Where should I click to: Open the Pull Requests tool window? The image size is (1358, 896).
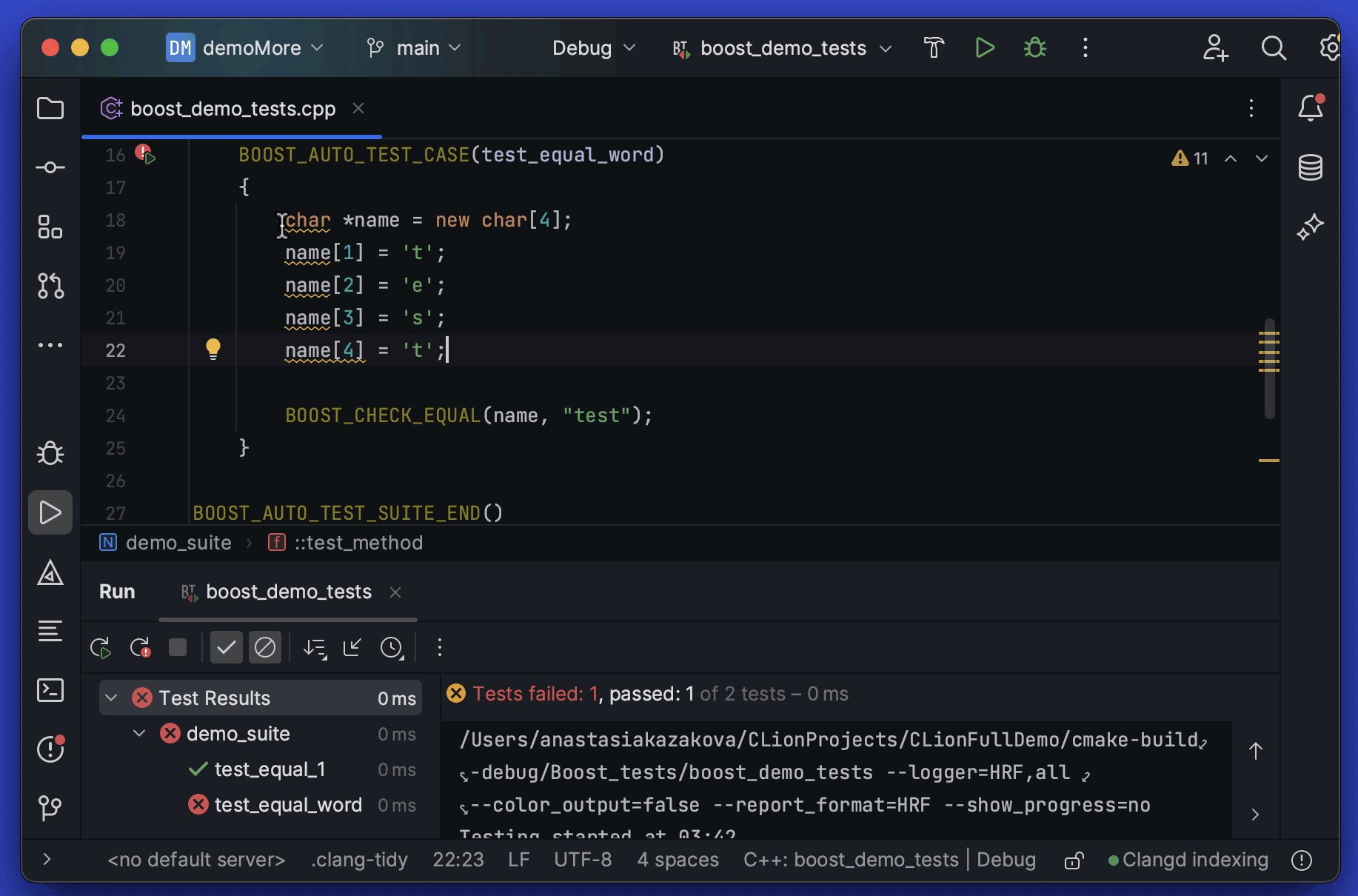tap(50, 286)
